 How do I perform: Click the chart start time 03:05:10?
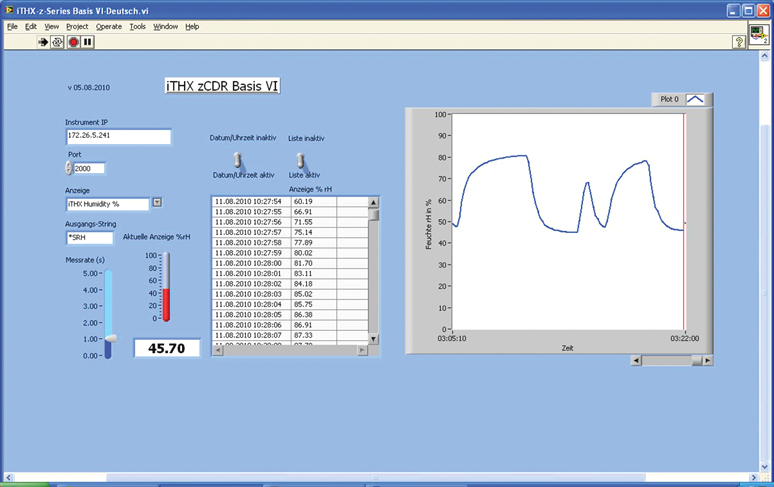click(452, 338)
